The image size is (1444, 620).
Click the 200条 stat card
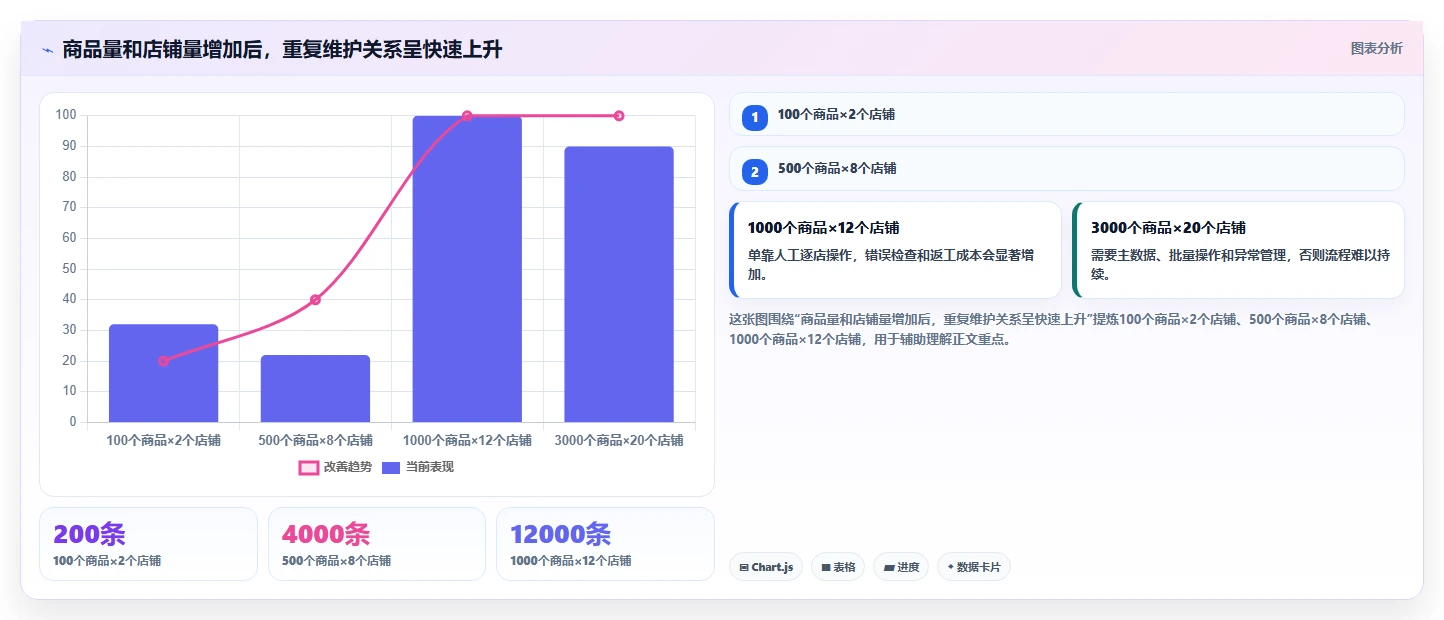[148, 544]
